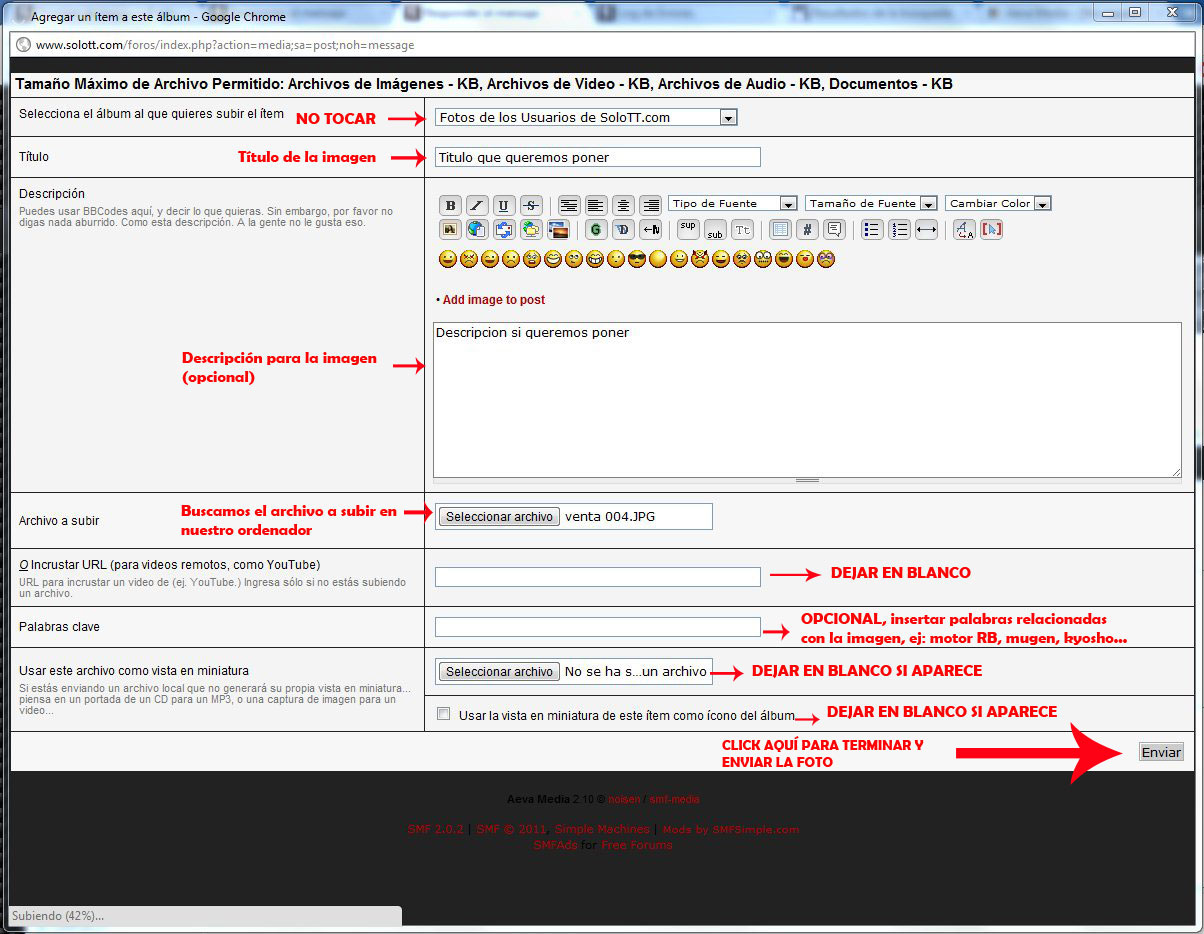
Task: Focus the Incrustar URL input field
Action: (x=598, y=577)
